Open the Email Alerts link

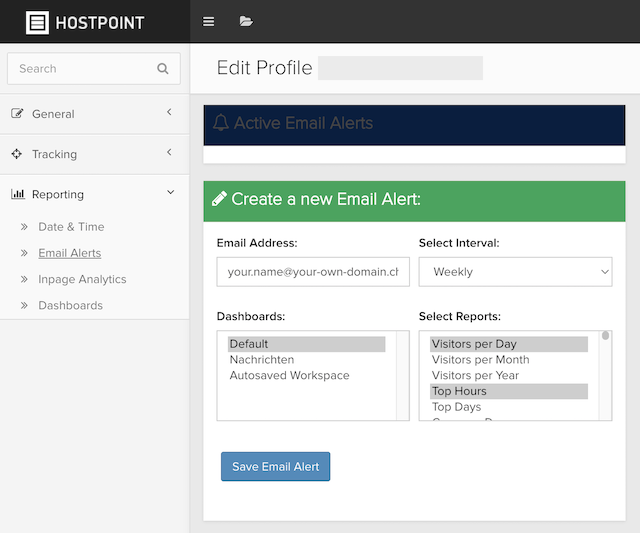point(70,253)
